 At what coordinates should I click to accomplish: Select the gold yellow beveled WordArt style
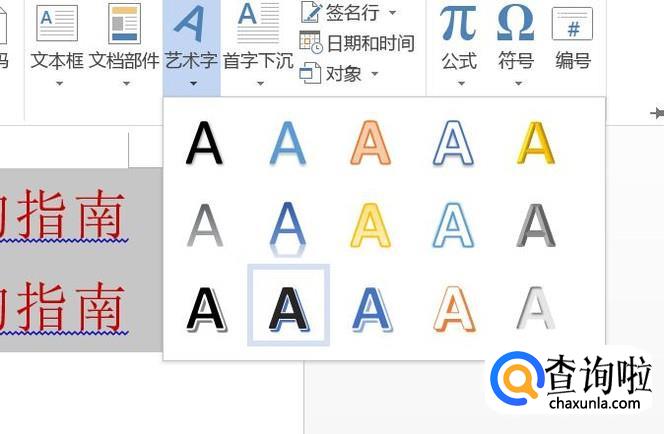(536, 143)
